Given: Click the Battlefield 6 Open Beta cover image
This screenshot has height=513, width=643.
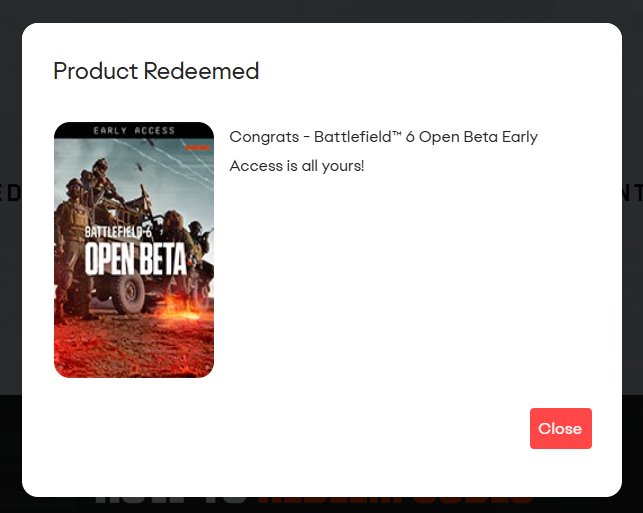Looking at the screenshot, I should 134,250.
